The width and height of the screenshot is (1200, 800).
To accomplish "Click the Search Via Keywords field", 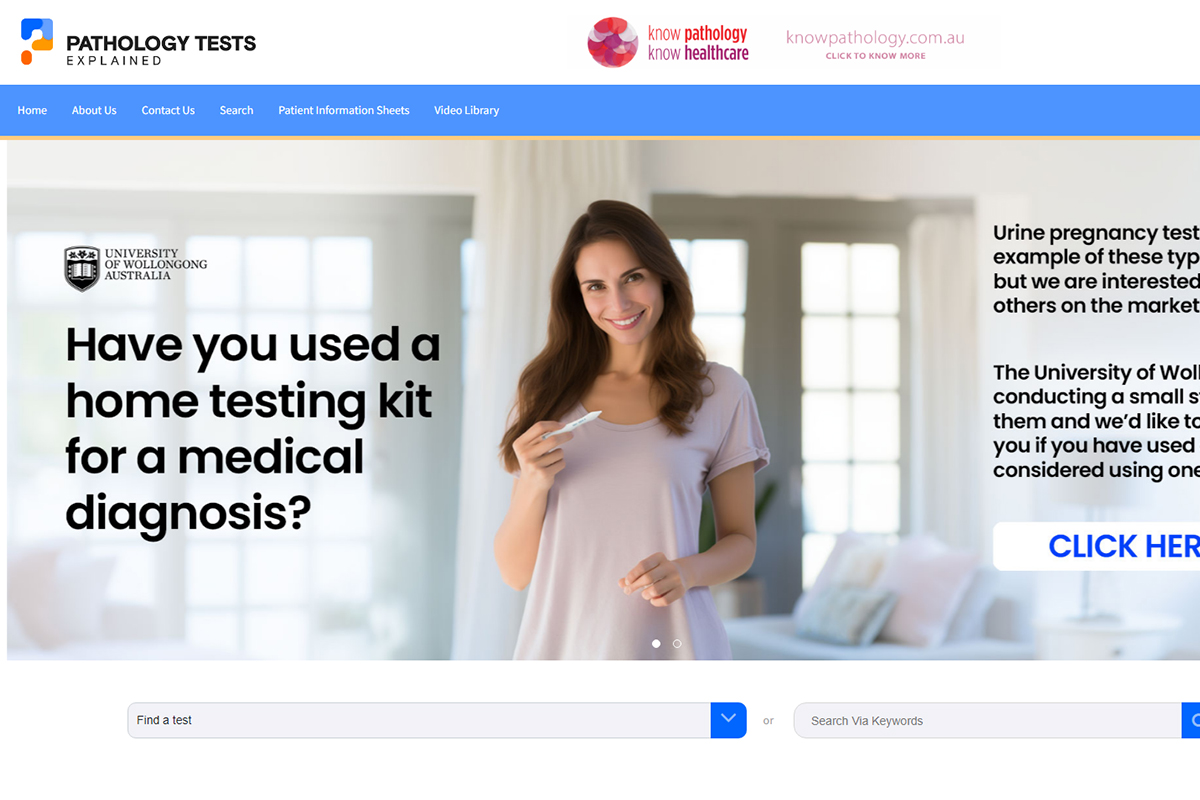I will click(988, 720).
